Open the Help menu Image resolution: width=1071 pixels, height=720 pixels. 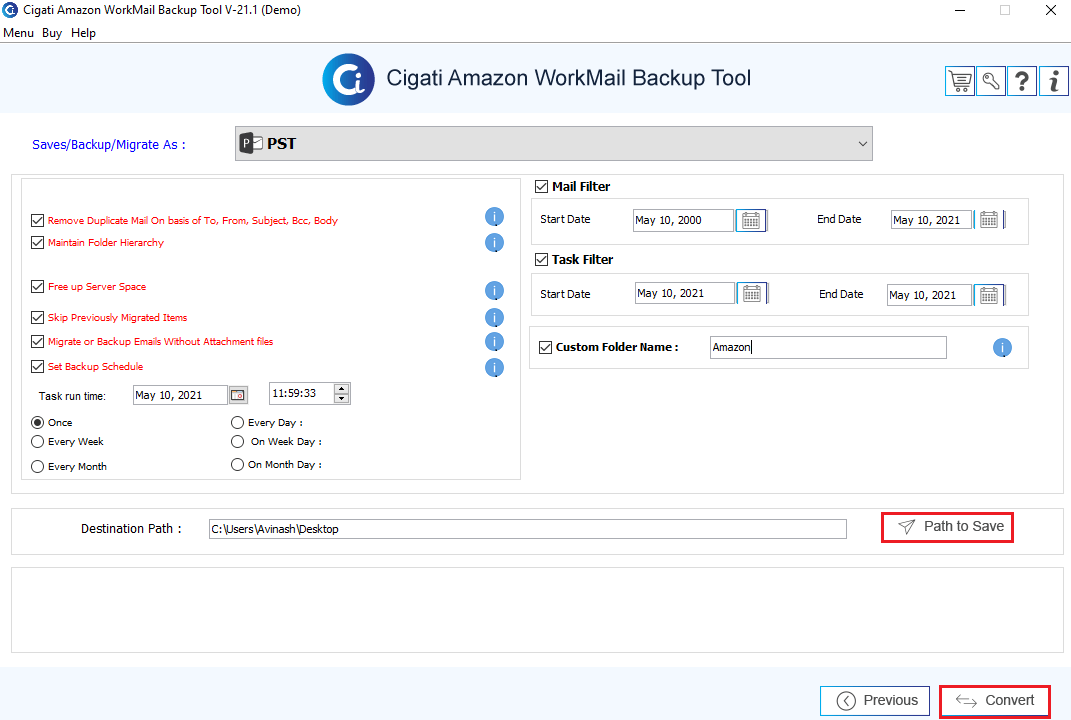(x=83, y=33)
